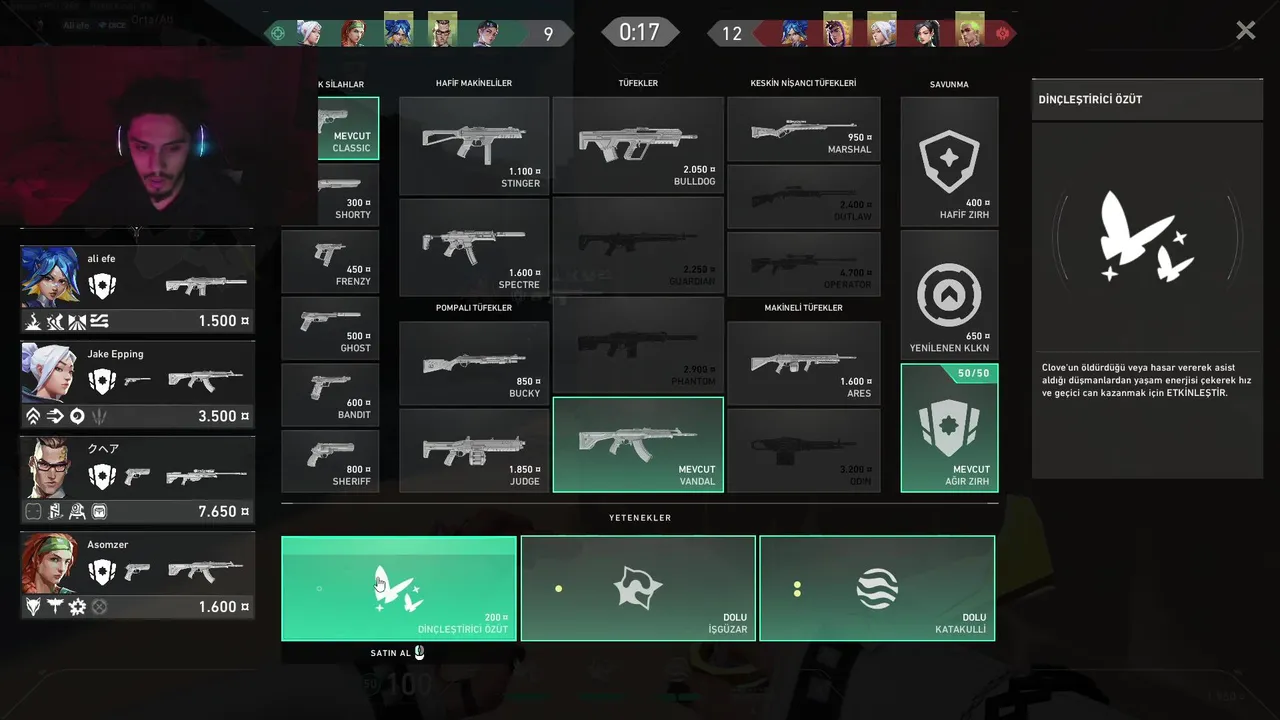Select the Outlaw sniper card
The width and height of the screenshot is (1280, 720).
804,197
